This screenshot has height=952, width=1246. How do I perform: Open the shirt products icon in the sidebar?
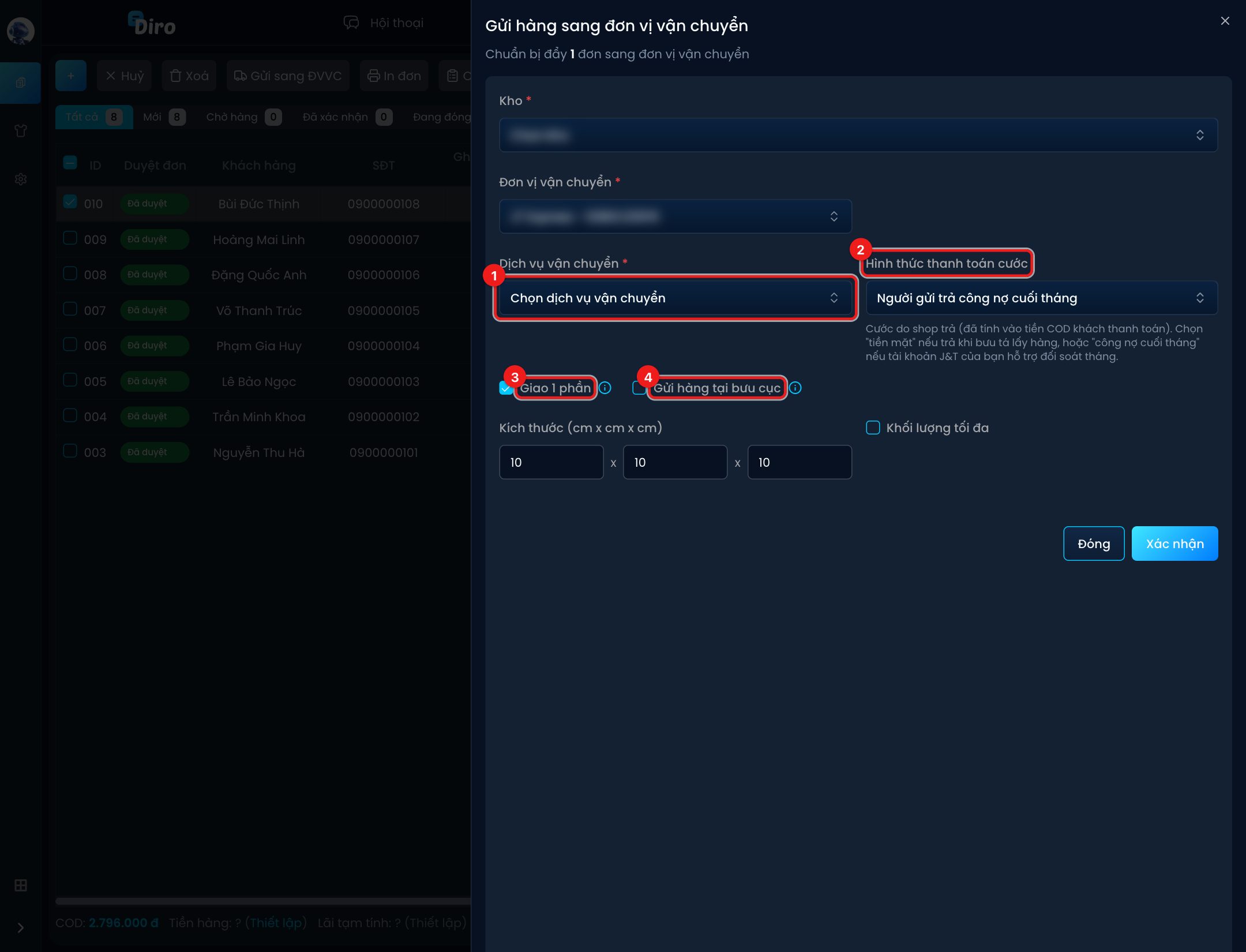click(x=21, y=131)
